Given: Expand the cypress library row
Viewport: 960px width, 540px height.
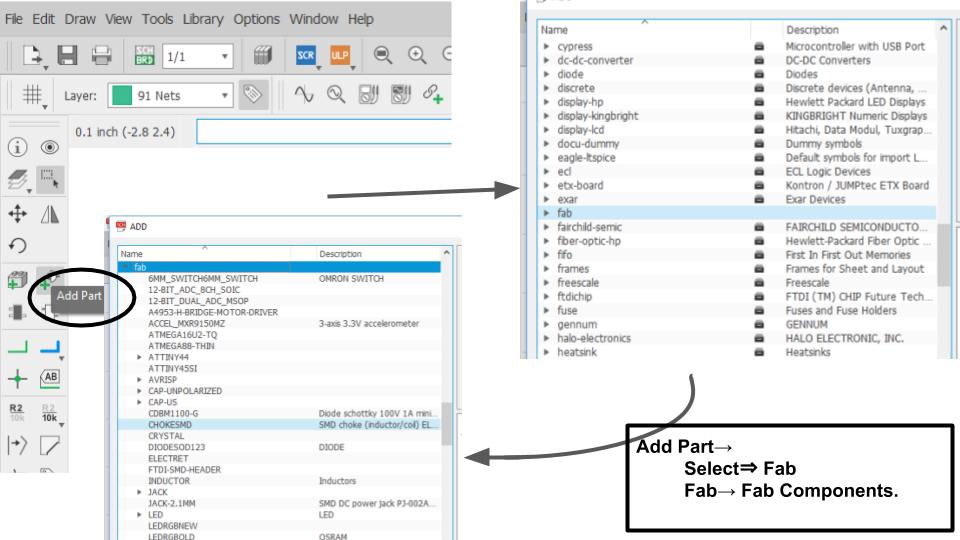Looking at the screenshot, I should [546, 47].
